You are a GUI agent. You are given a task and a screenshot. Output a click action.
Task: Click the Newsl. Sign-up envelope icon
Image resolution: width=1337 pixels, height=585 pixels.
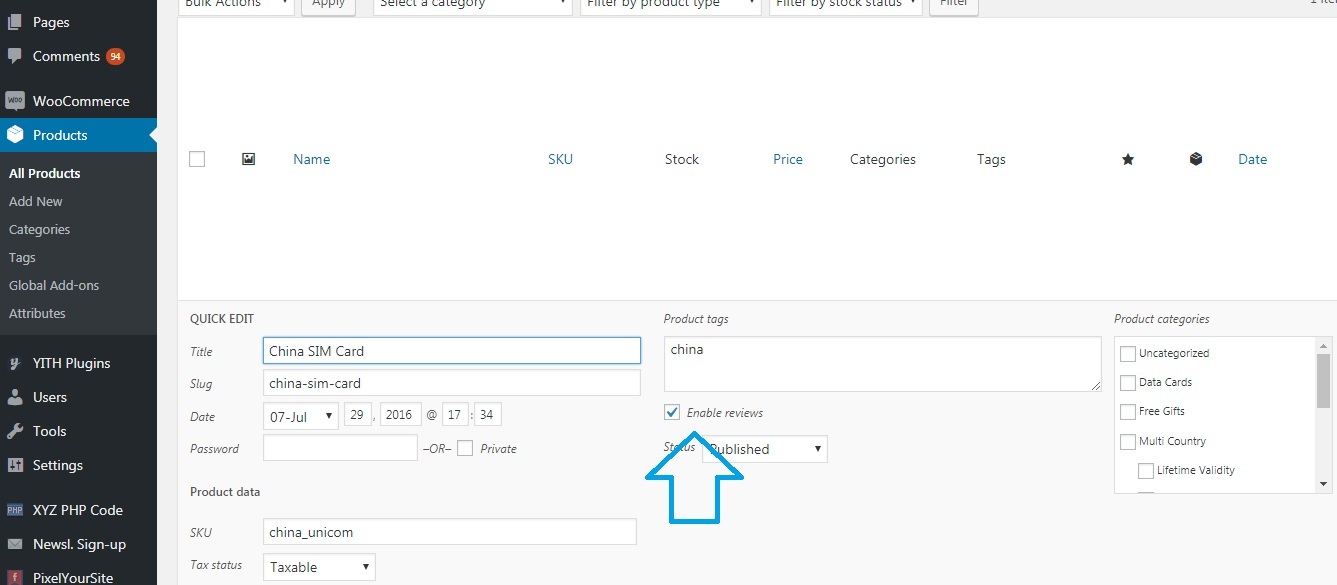coord(15,544)
